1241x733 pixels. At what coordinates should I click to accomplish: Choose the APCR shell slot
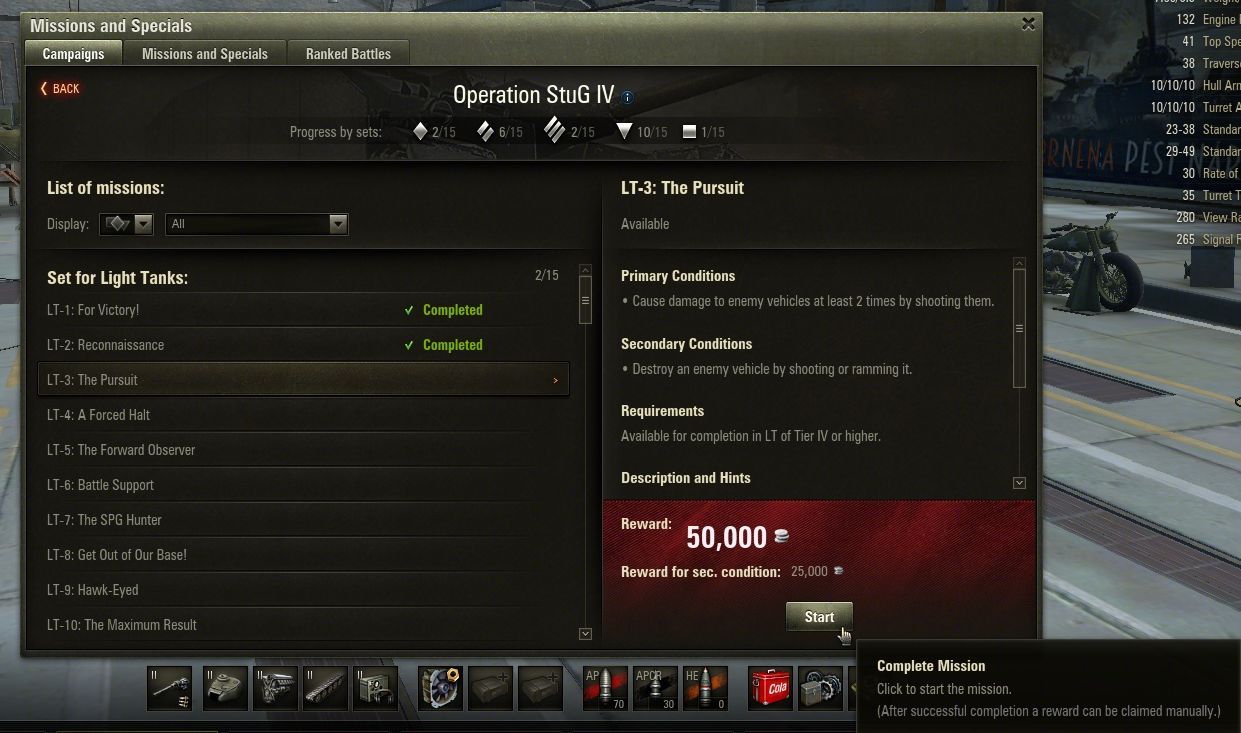click(655, 688)
